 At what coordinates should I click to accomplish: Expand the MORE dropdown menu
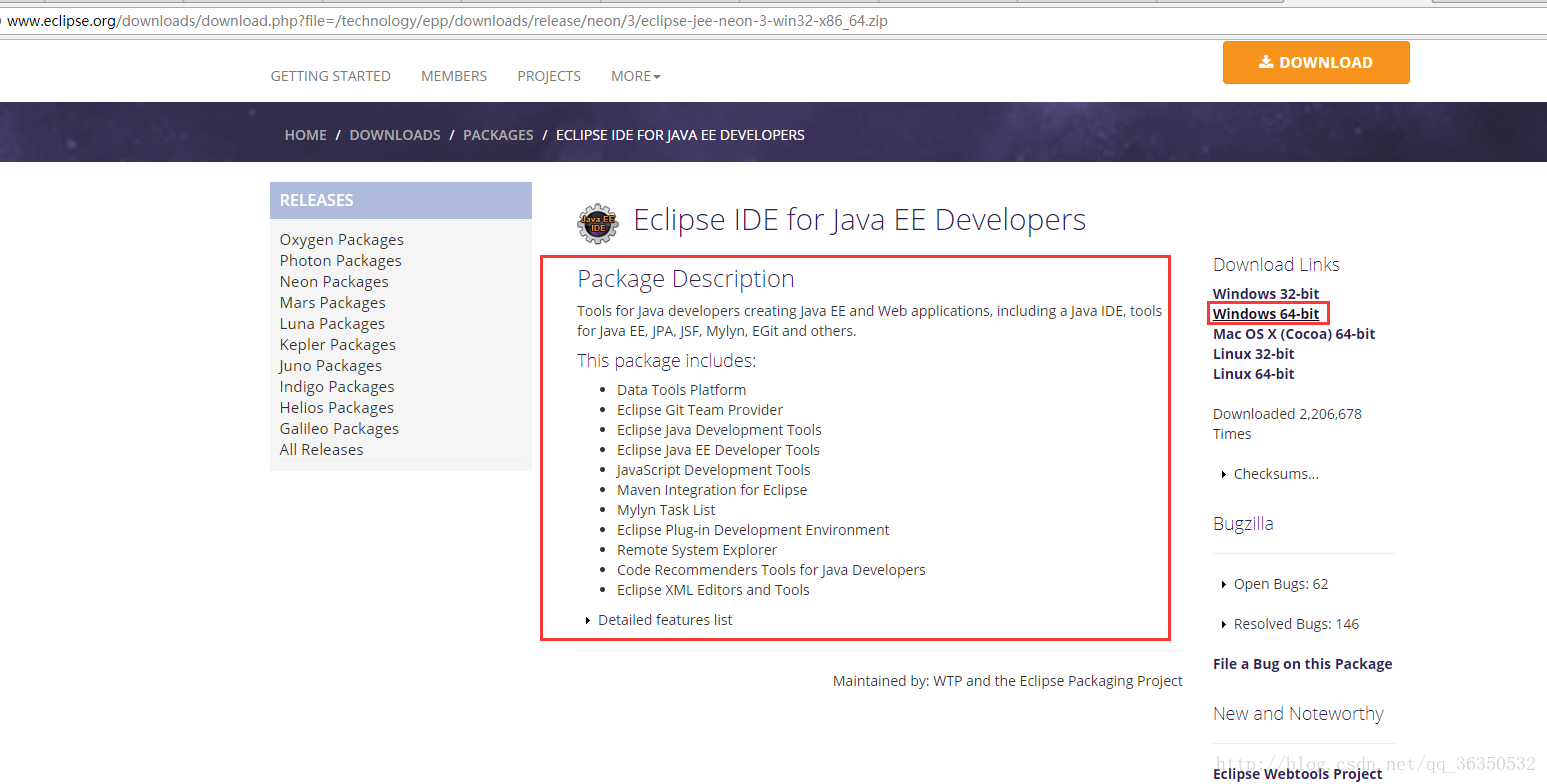(636, 76)
